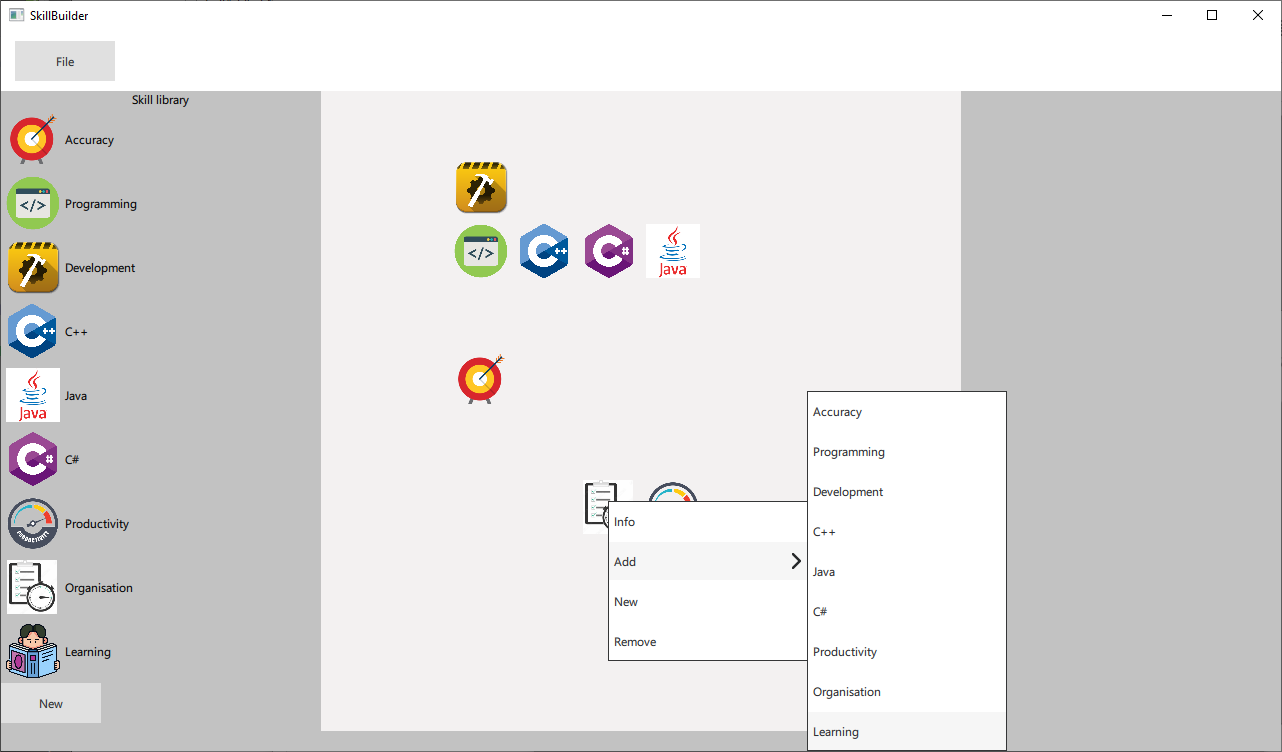This screenshot has width=1282, height=752.
Task: Select the C++ icon on the canvas
Action: point(544,251)
